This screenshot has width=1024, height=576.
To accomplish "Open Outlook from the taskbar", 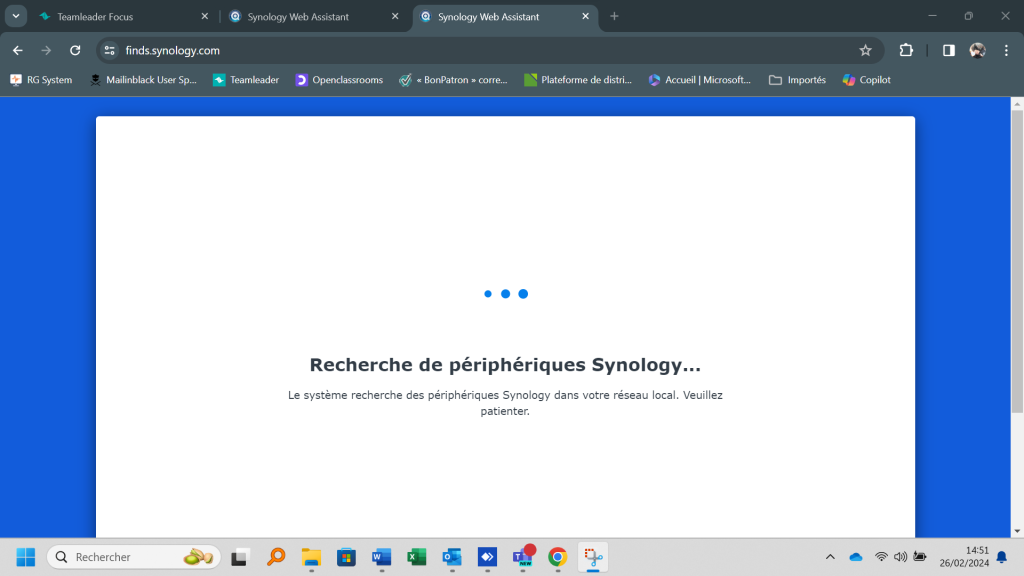I will point(451,557).
